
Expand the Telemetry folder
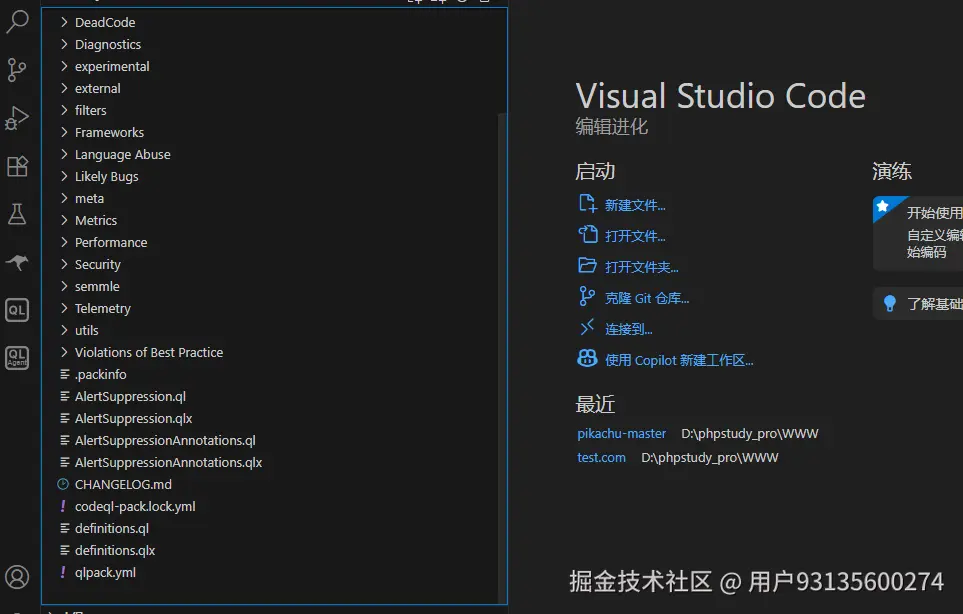(64, 308)
